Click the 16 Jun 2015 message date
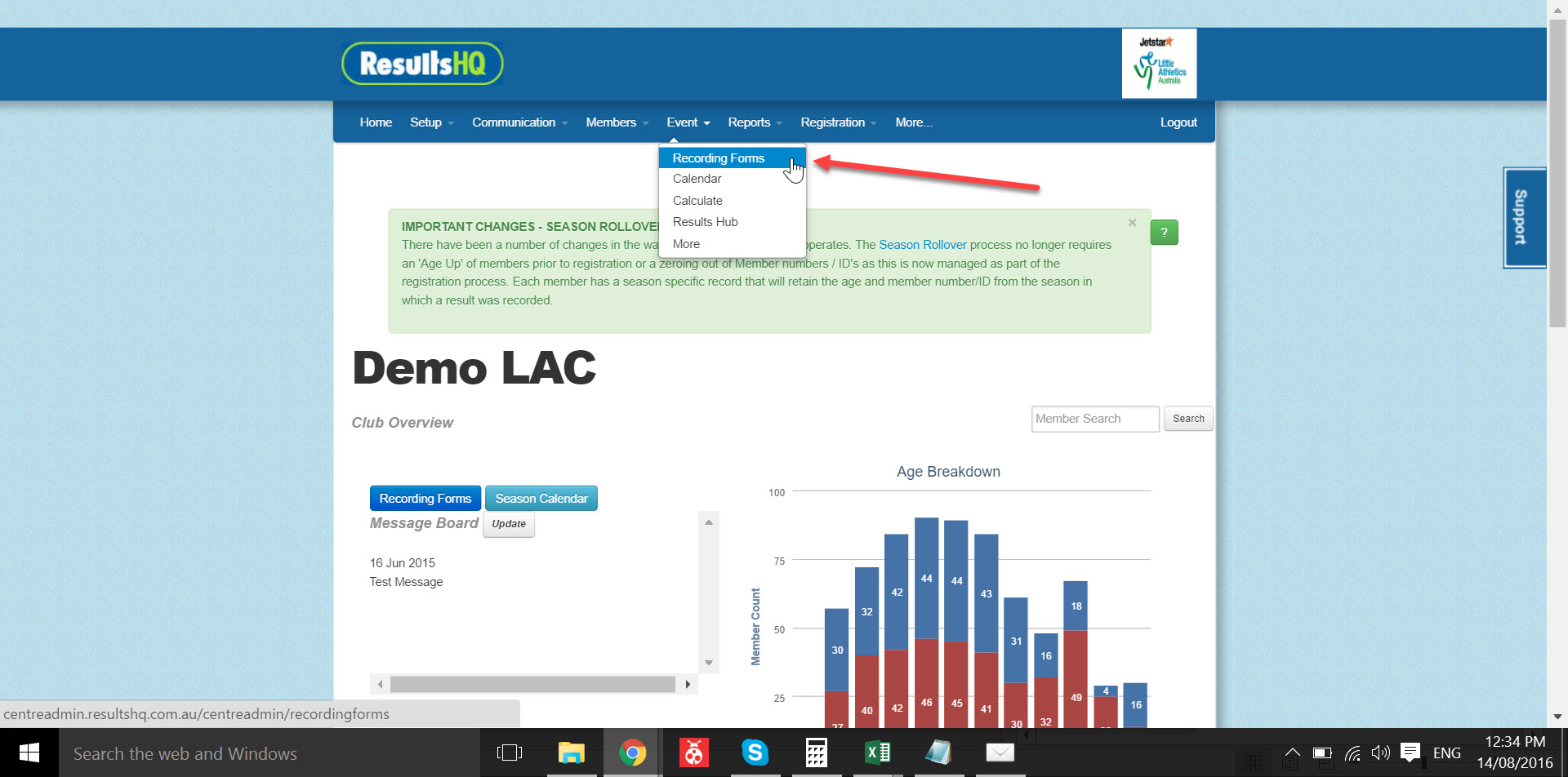The width and height of the screenshot is (1568, 777). (402, 563)
